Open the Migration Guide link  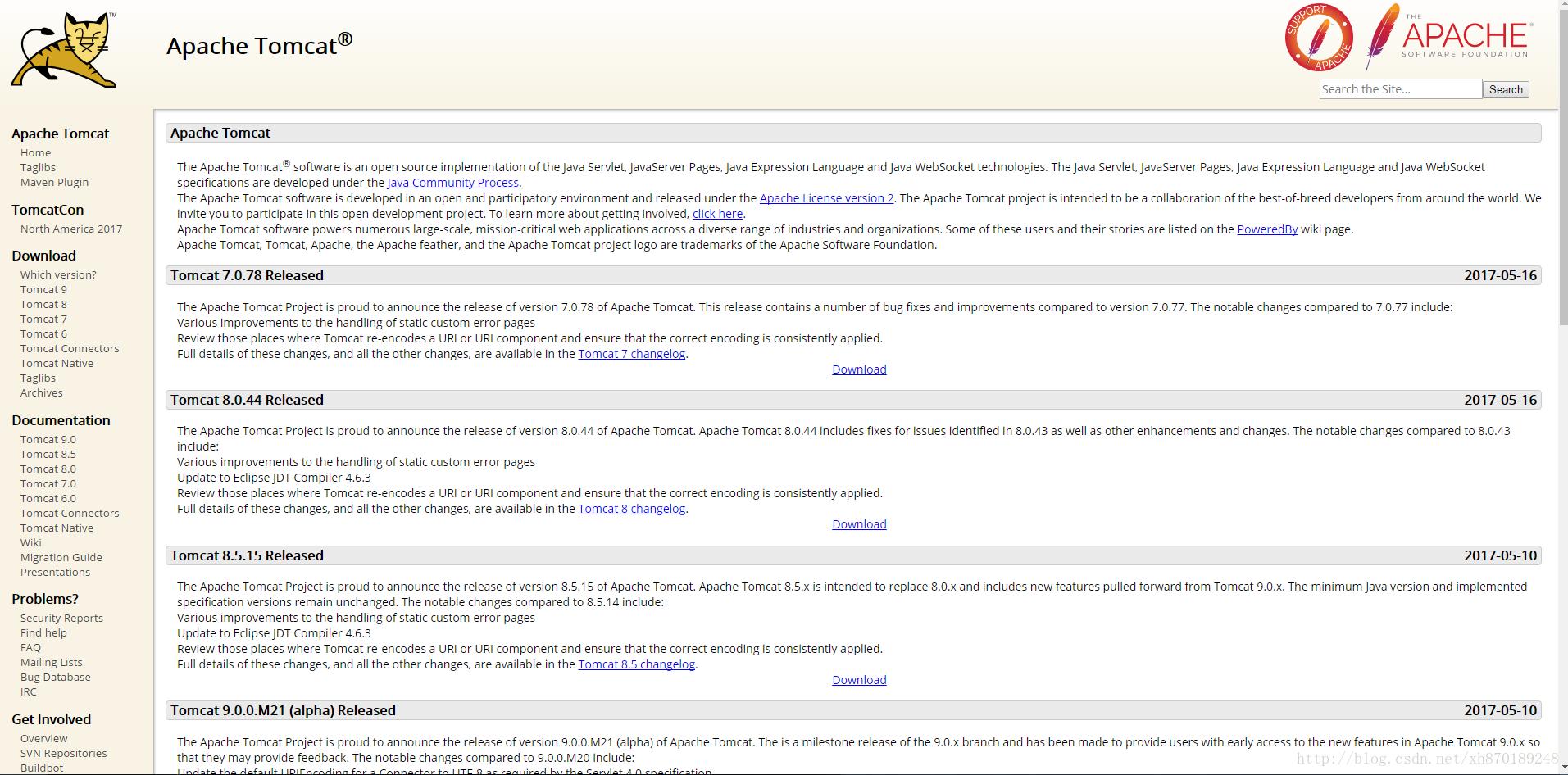point(61,557)
